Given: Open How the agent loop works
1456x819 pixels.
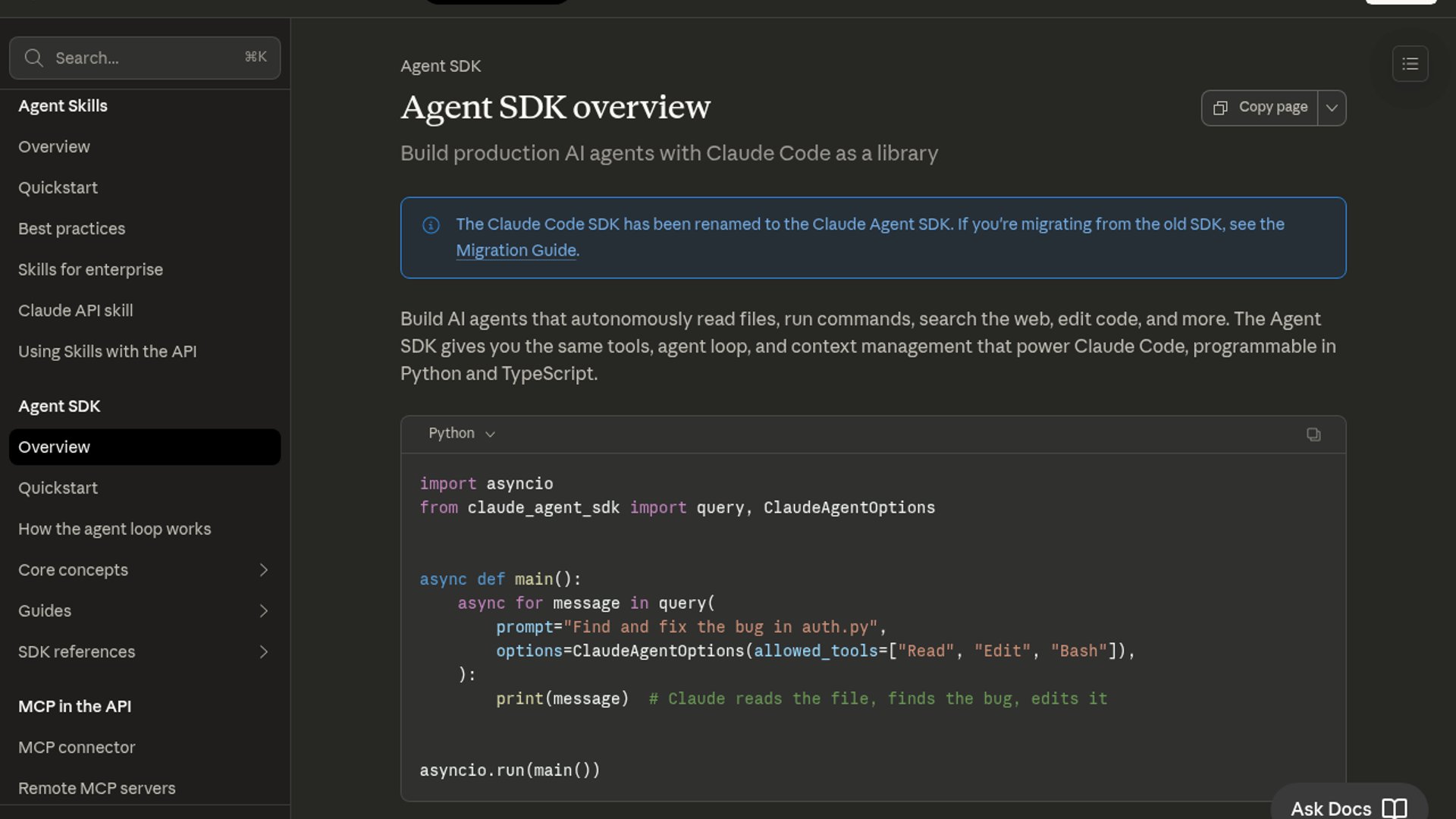Looking at the screenshot, I should 115,529.
